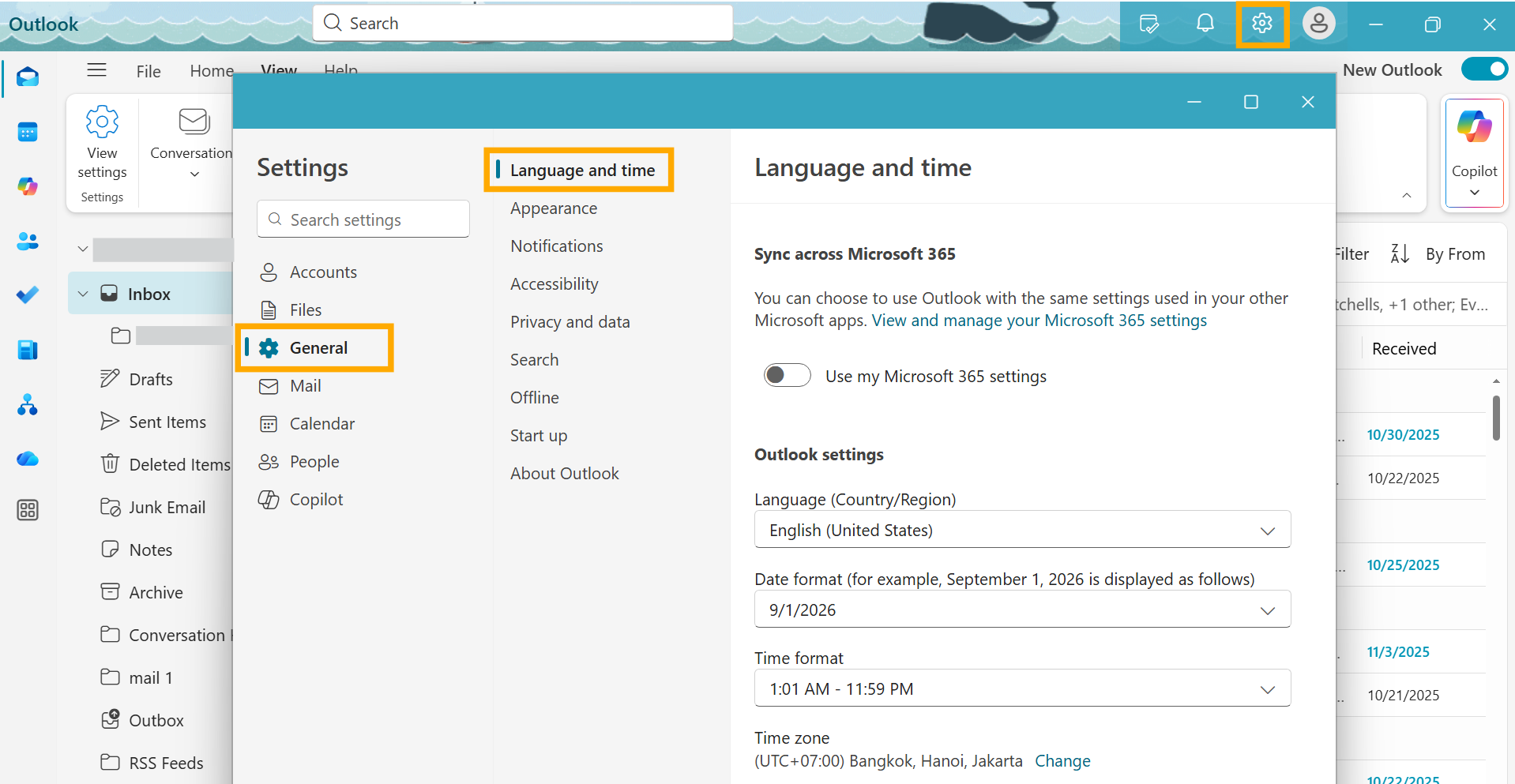Open the account profile avatar
Viewport: 1515px width, 784px height.
pyautogui.click(x=1319, y=24)
